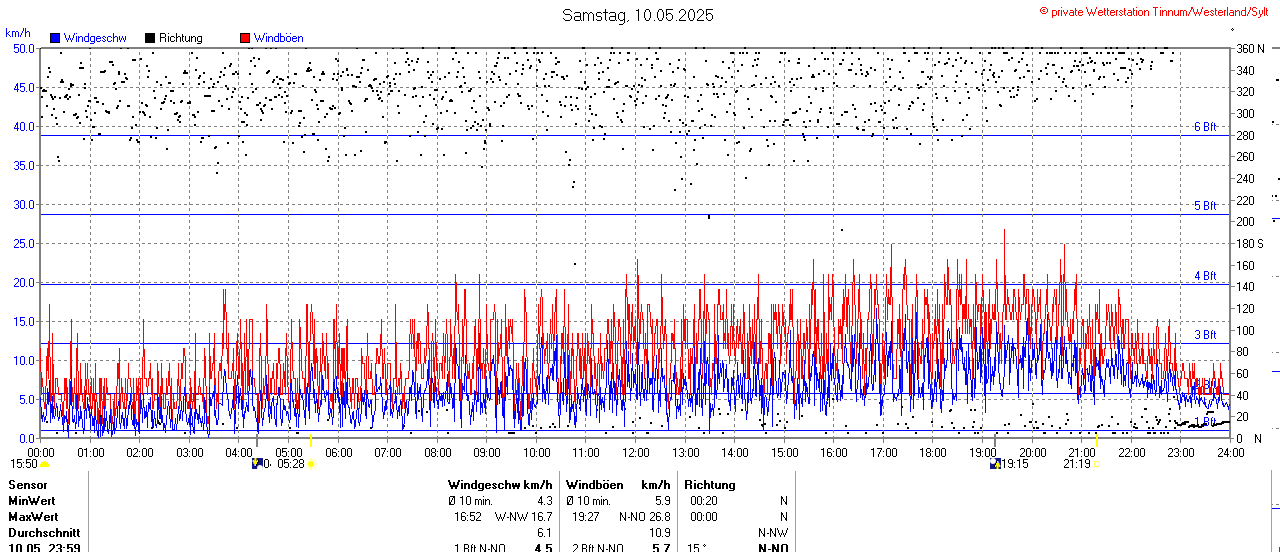The image size is (1280, 552).
Task: Click the average wind speed 6.1
Action: coord(545,533)
